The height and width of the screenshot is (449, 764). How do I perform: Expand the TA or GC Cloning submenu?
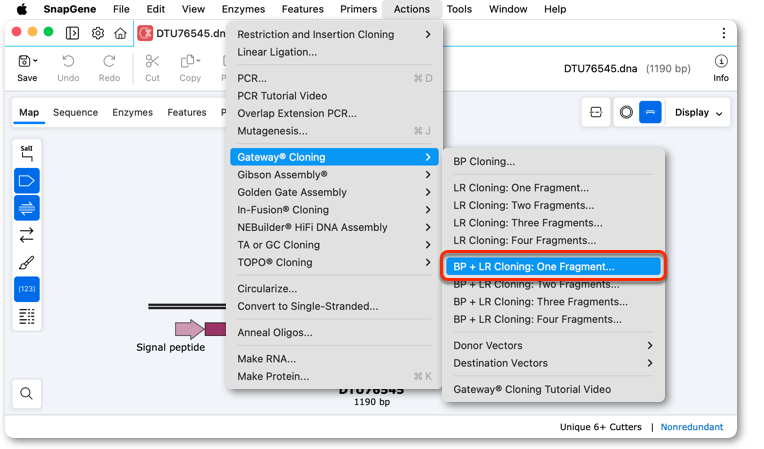click(x=334, y=245)
